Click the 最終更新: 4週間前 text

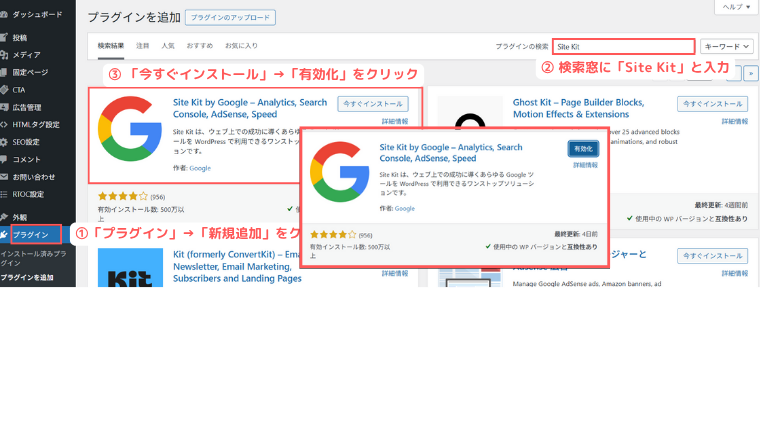tap(721, 205)
